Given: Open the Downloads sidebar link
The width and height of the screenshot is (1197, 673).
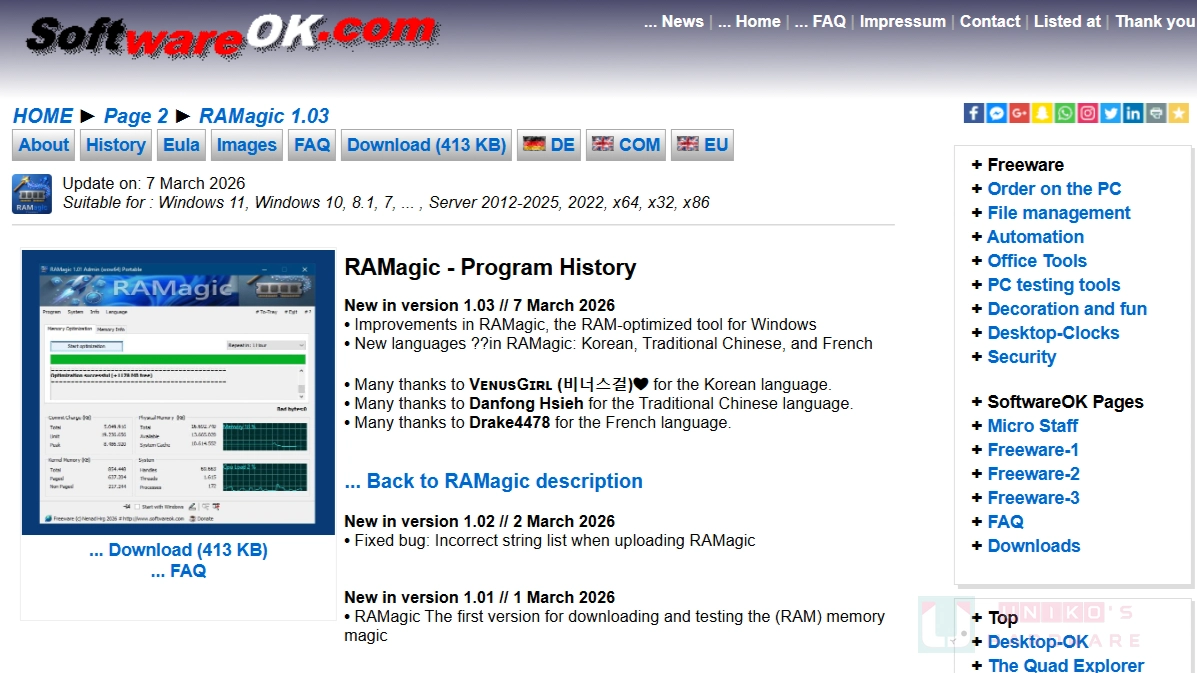Looking at the screenshot, I should pos(1034,546).
